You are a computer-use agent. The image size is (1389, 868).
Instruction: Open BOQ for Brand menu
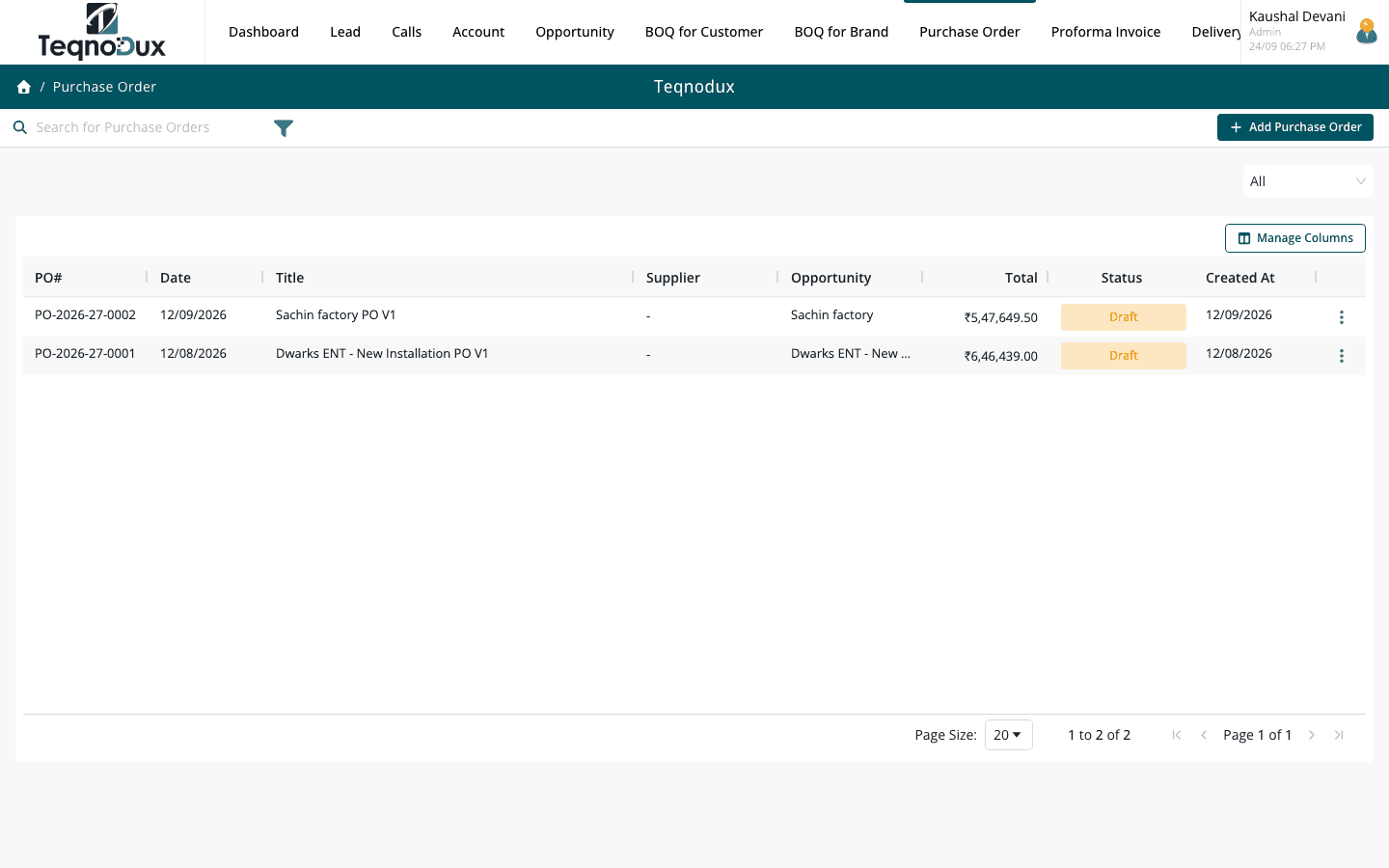[841, 32]
